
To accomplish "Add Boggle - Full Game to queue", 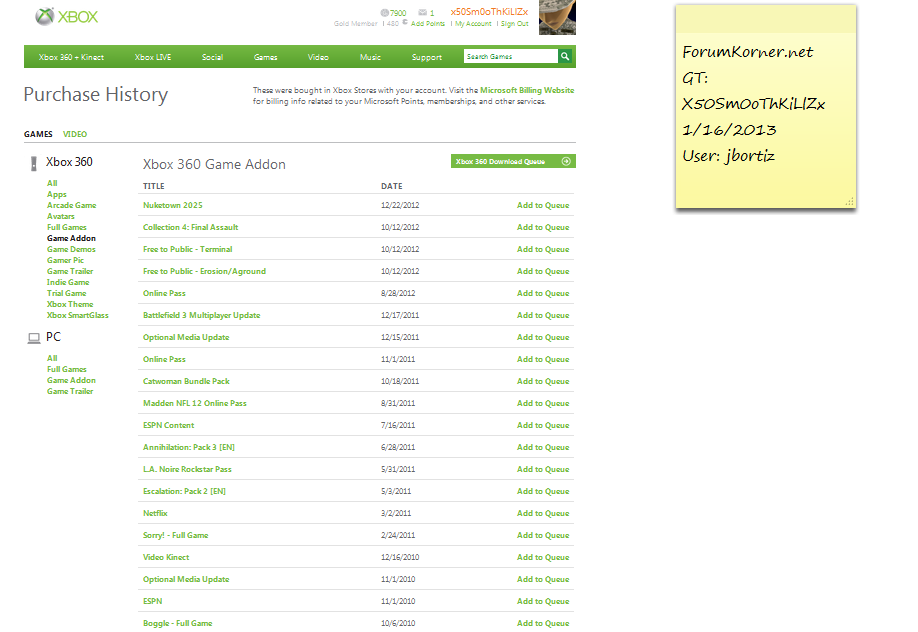I will coord(543,623).
